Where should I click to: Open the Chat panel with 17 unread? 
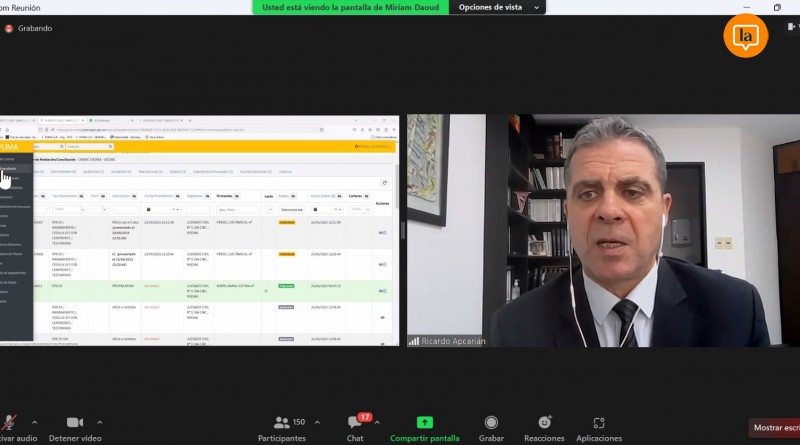click(x=355, y=423)
